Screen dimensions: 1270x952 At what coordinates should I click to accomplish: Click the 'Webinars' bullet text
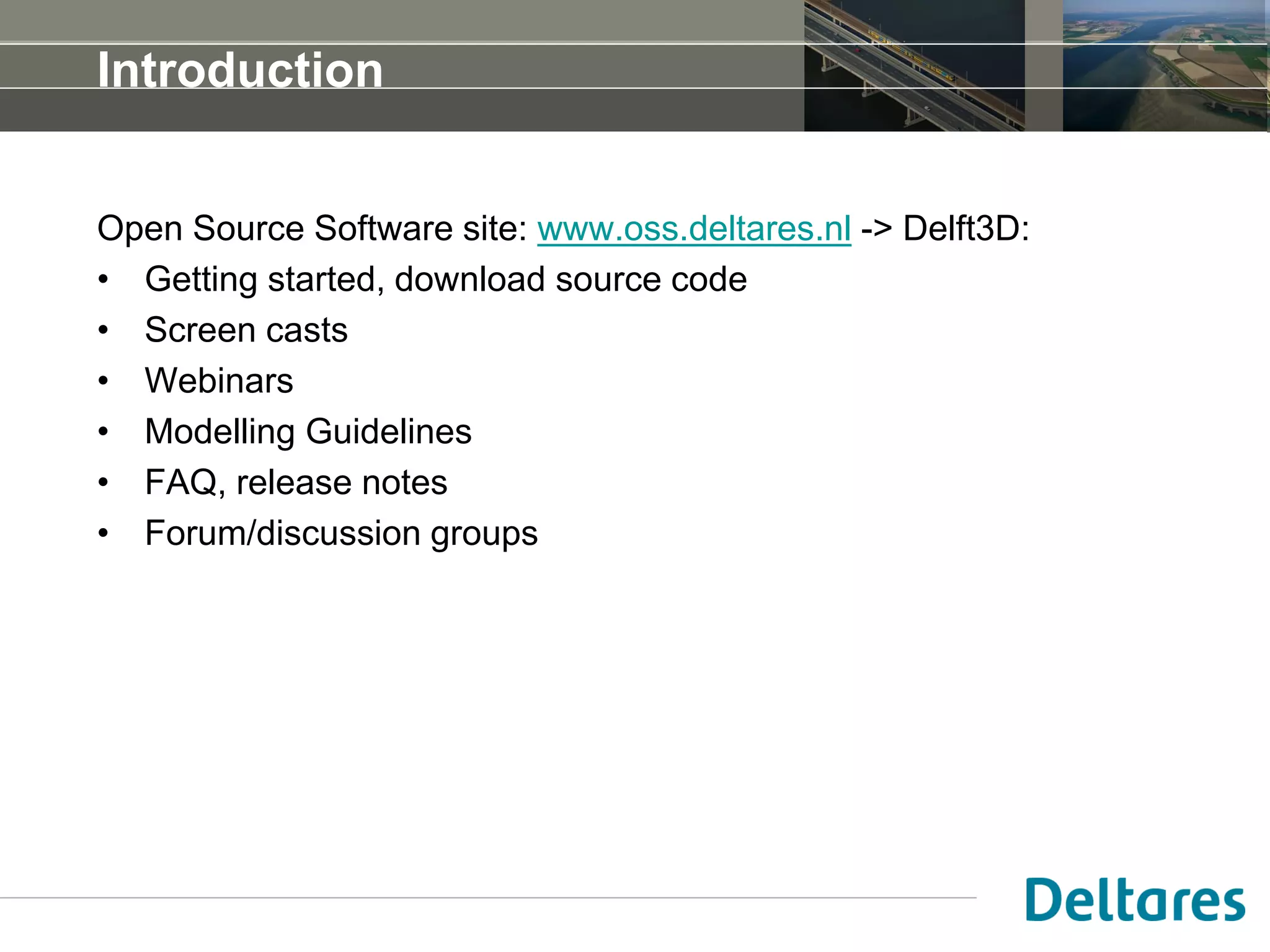(219, 381)
